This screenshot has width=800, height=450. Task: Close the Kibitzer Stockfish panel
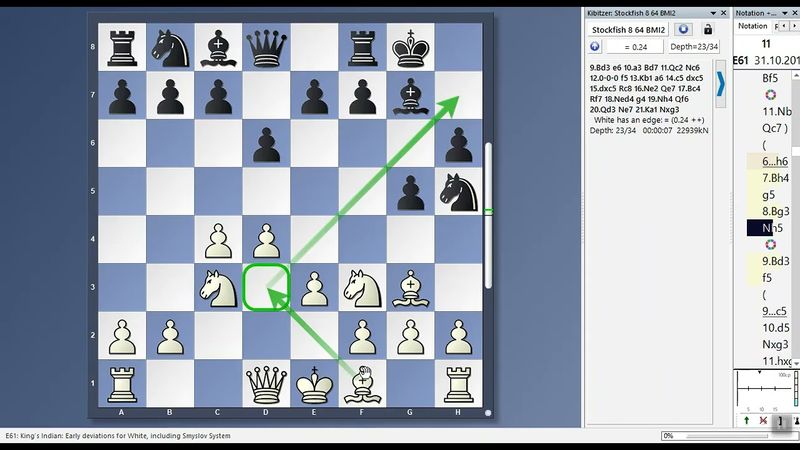(x=724, y=13)
